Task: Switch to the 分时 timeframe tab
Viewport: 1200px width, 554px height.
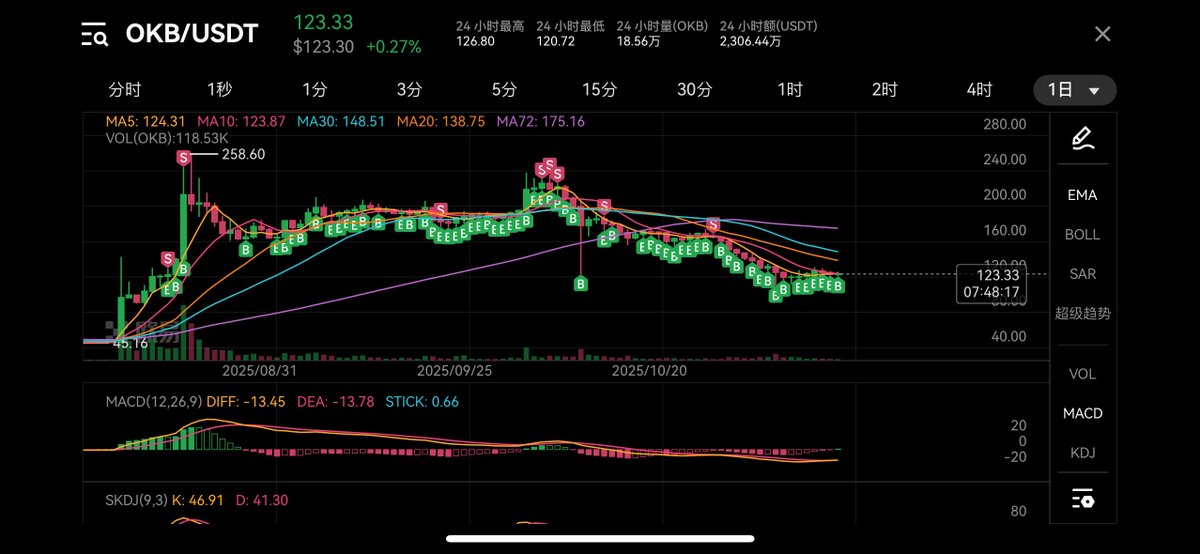Action: click(125, 90)
